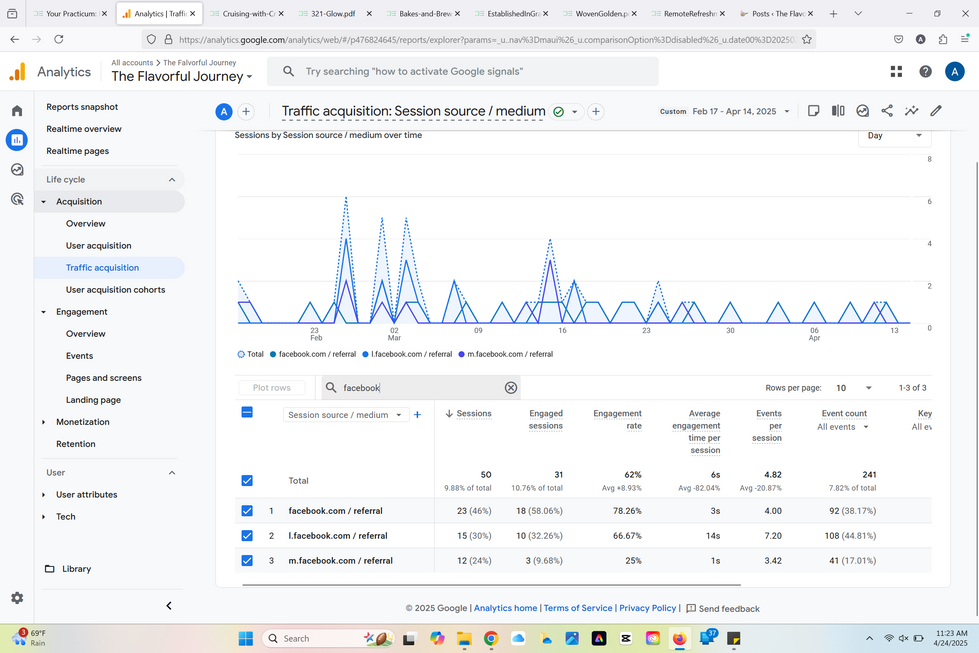Click Send feedback
979x653 pixels.
[723, 609]
